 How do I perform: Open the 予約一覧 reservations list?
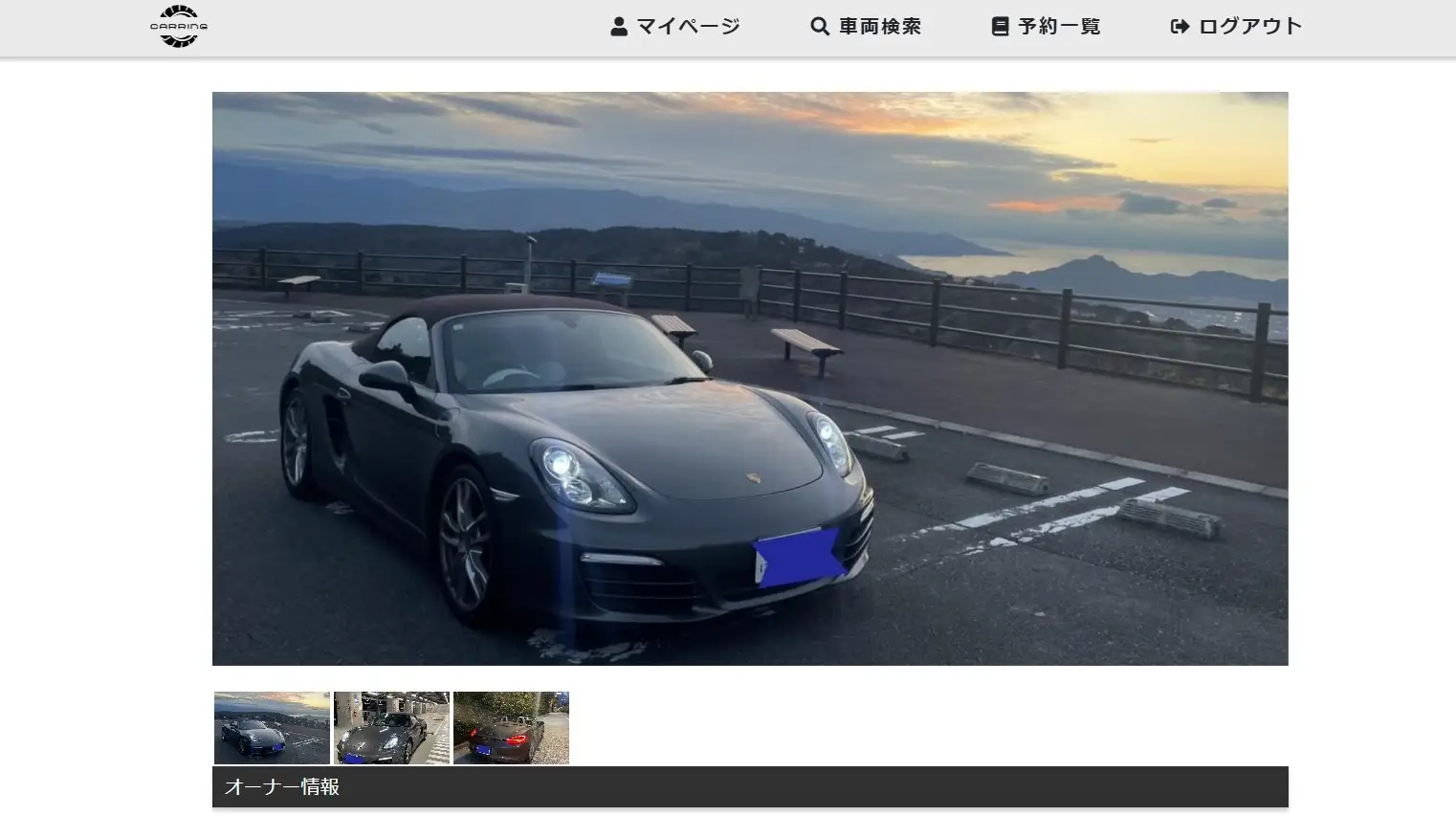pos(1059,27)
